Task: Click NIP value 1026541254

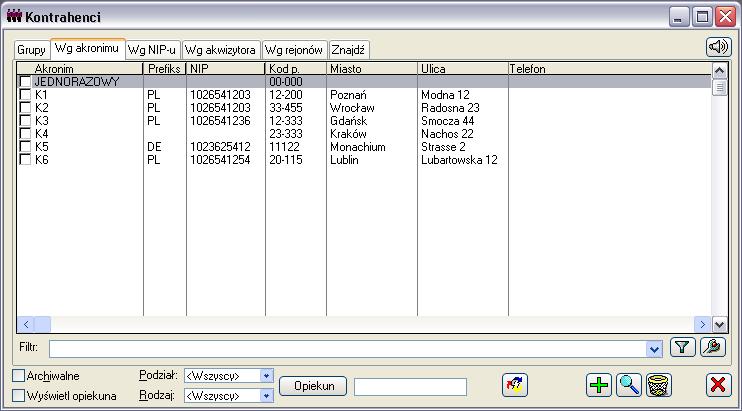Action: (x=220, y=160)
